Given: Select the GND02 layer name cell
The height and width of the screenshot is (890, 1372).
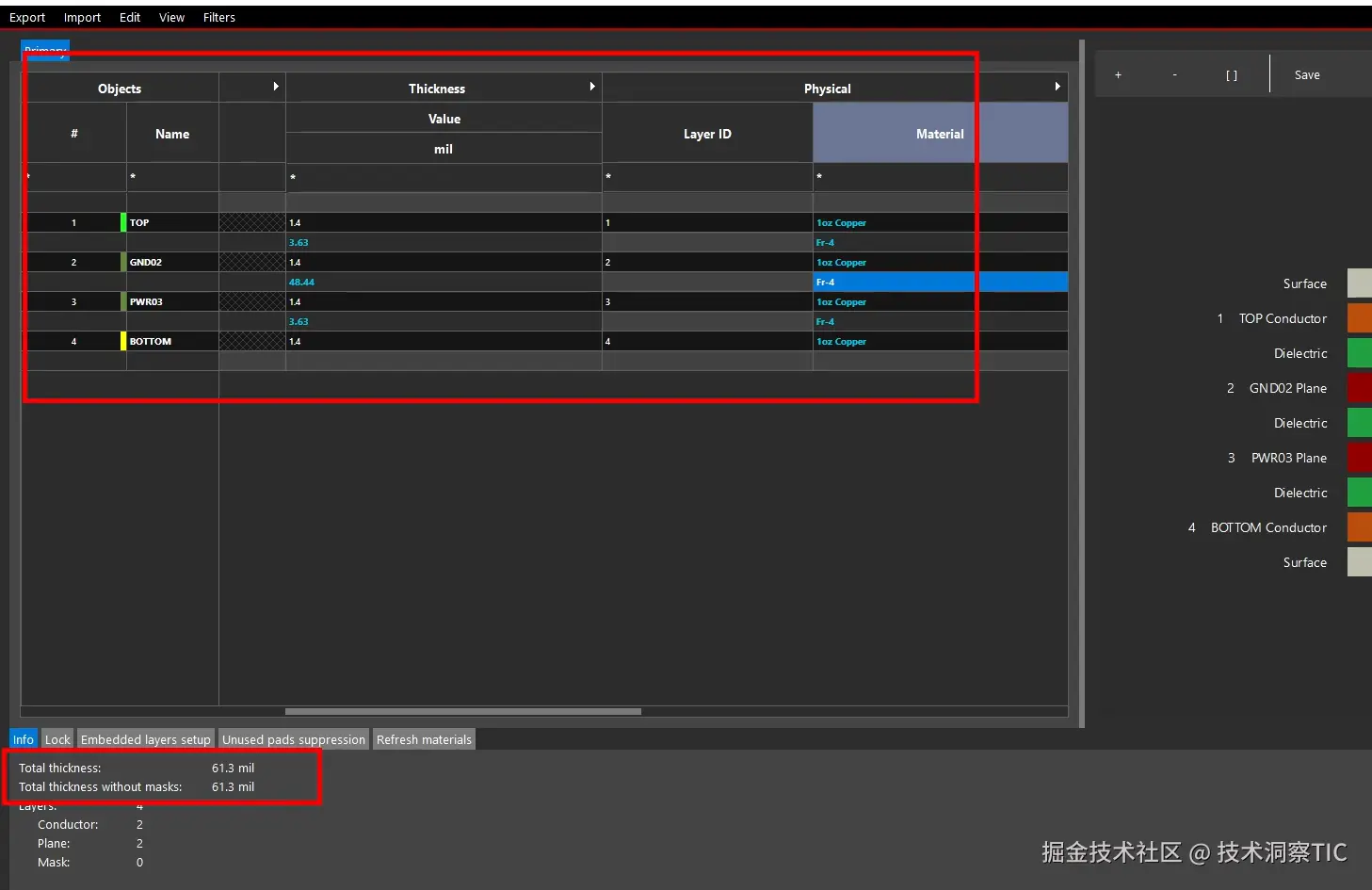Looking at the screenshot, I should pos(172,262).
